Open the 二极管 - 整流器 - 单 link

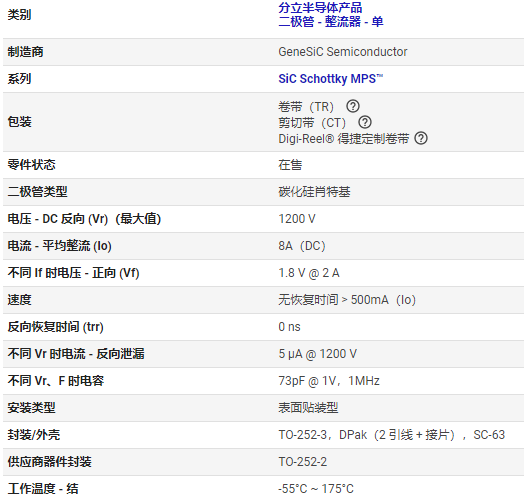(x=331, y=22)
